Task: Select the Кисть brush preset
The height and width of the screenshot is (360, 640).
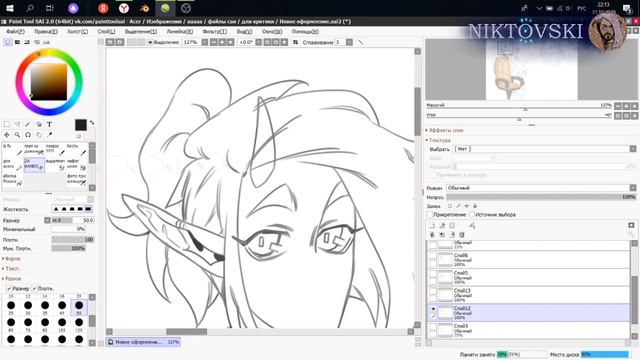Action: tap(77, 149)
